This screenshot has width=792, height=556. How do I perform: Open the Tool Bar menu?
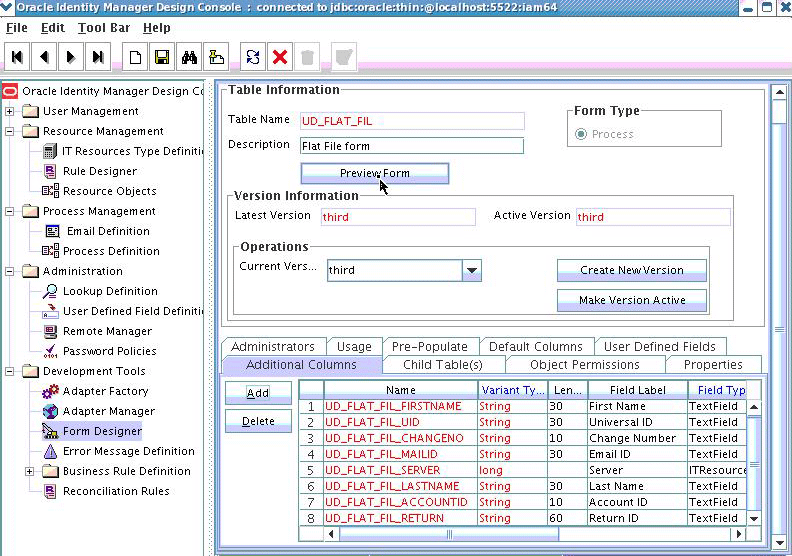click(x=103, y=28)
